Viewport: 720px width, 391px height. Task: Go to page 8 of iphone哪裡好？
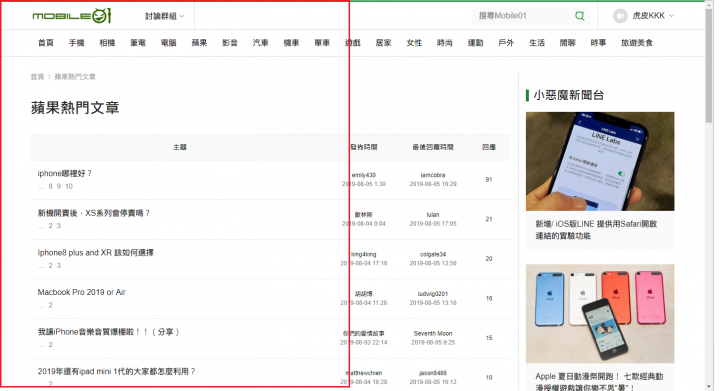(51, 186)
